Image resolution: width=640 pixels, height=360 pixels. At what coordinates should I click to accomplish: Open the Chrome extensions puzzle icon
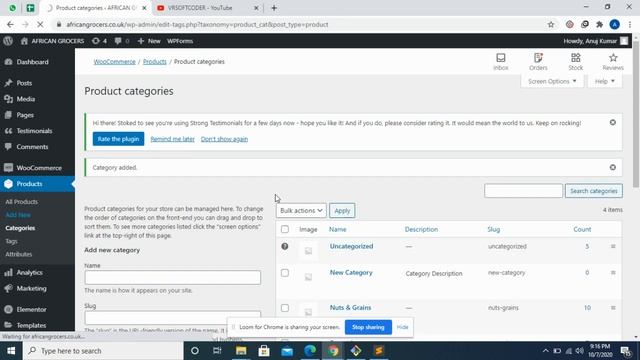pos(599,24)
